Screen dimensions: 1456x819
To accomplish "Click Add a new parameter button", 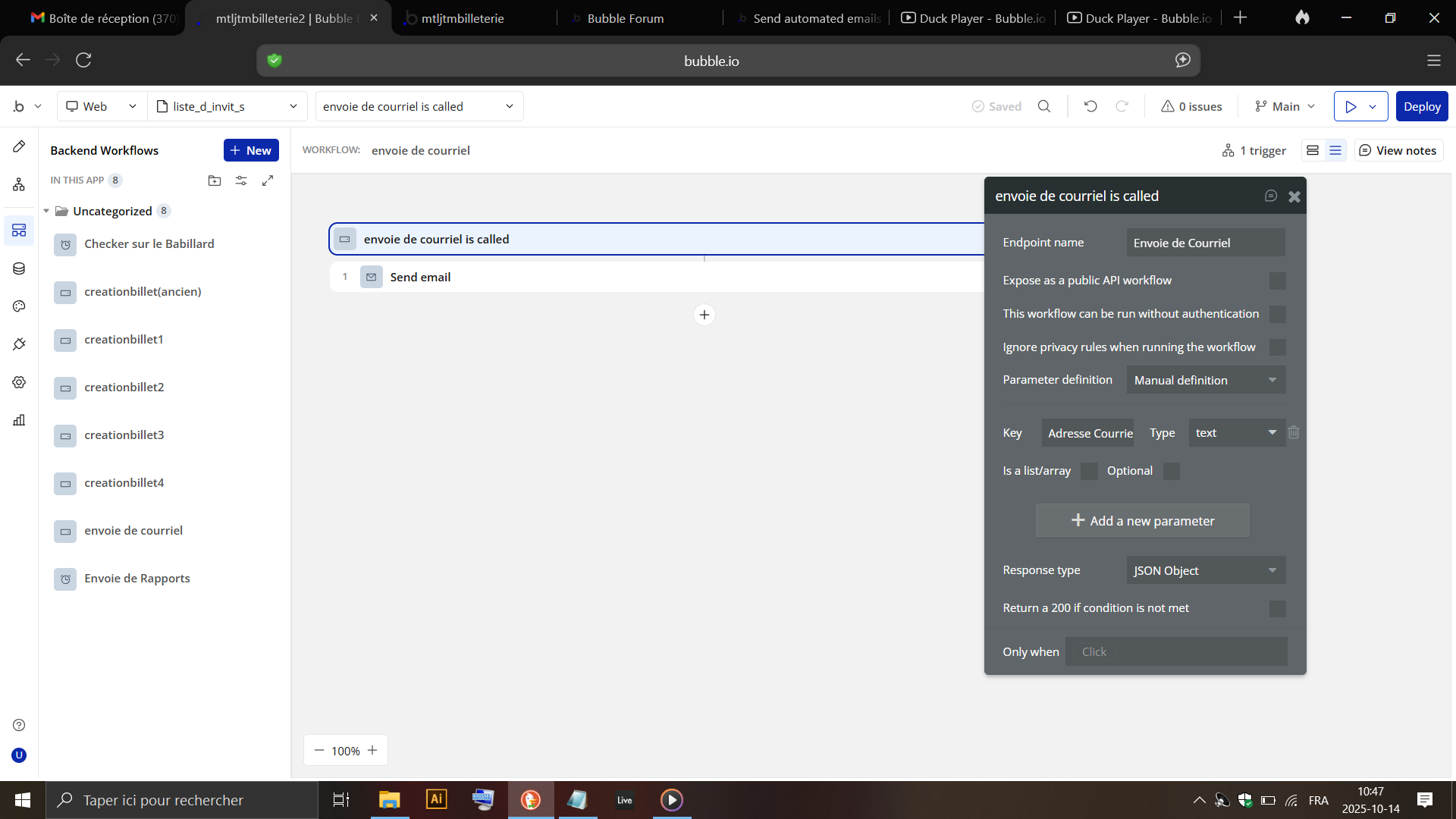I will [x=1143, y=521].
